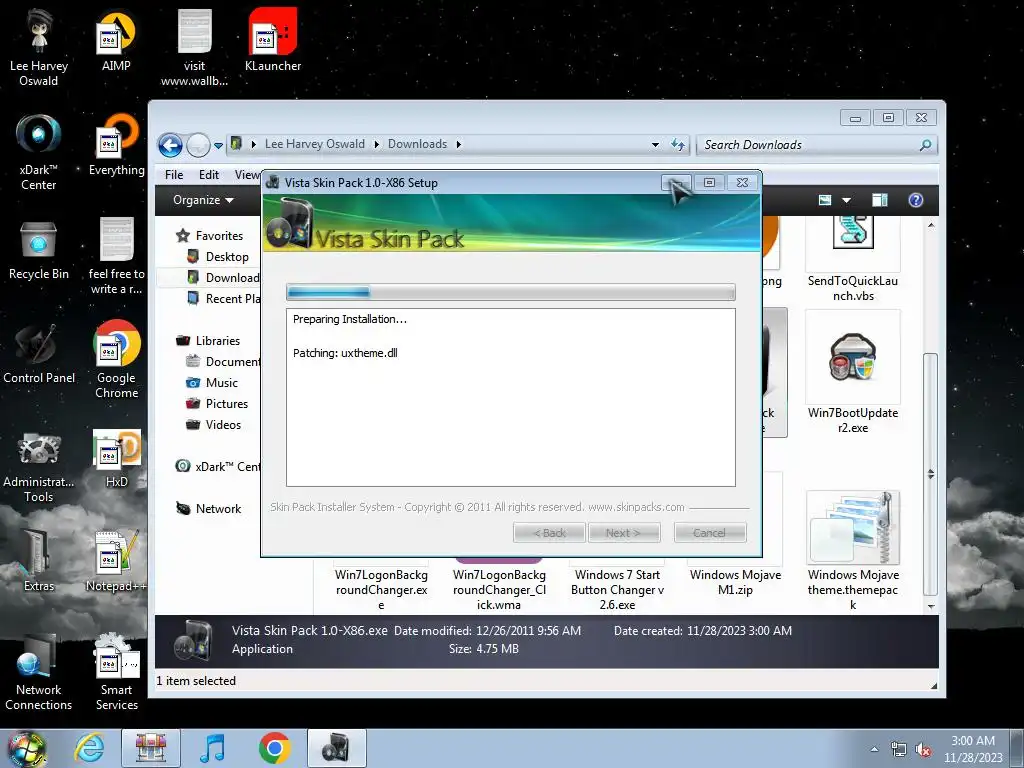Viewport: 1024px width, 768px height.
Task: Open the Smart Services desktop icon
Action: coord(117,673)
